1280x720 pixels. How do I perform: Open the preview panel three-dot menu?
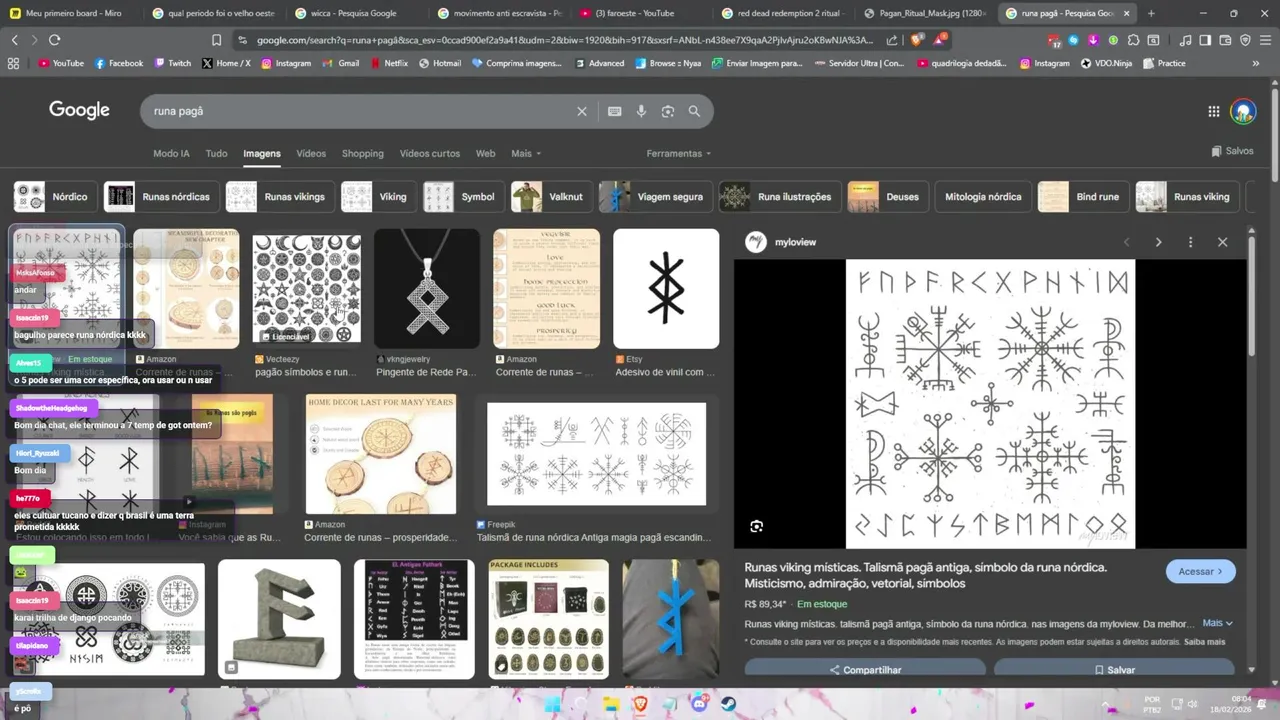pos(1190,242)
